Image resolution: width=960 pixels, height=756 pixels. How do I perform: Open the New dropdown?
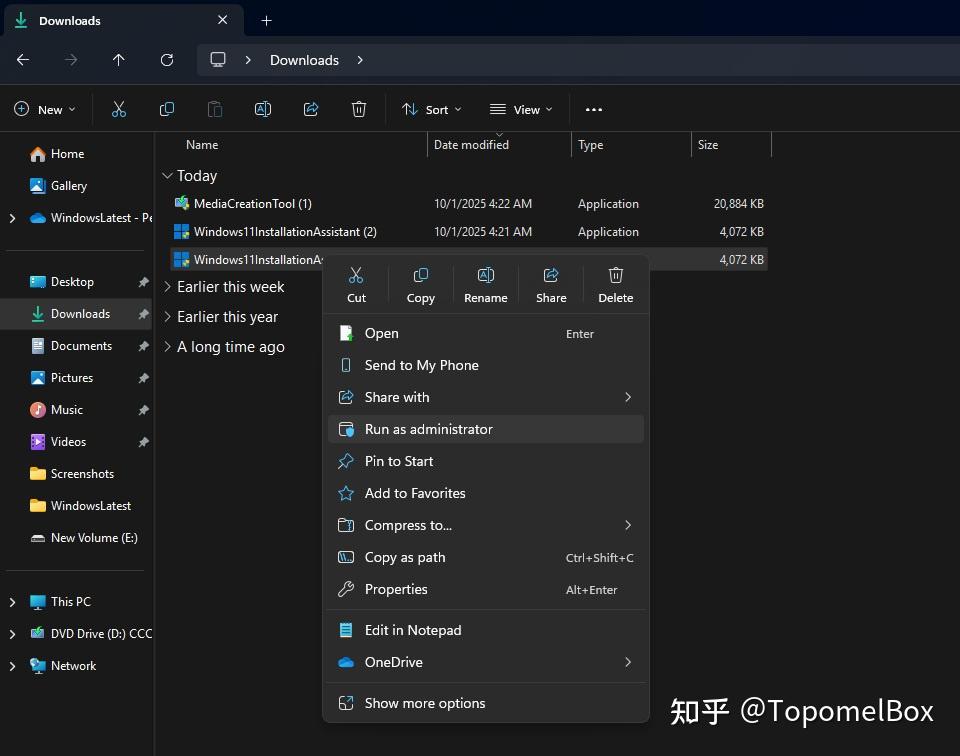coord(45,110)
